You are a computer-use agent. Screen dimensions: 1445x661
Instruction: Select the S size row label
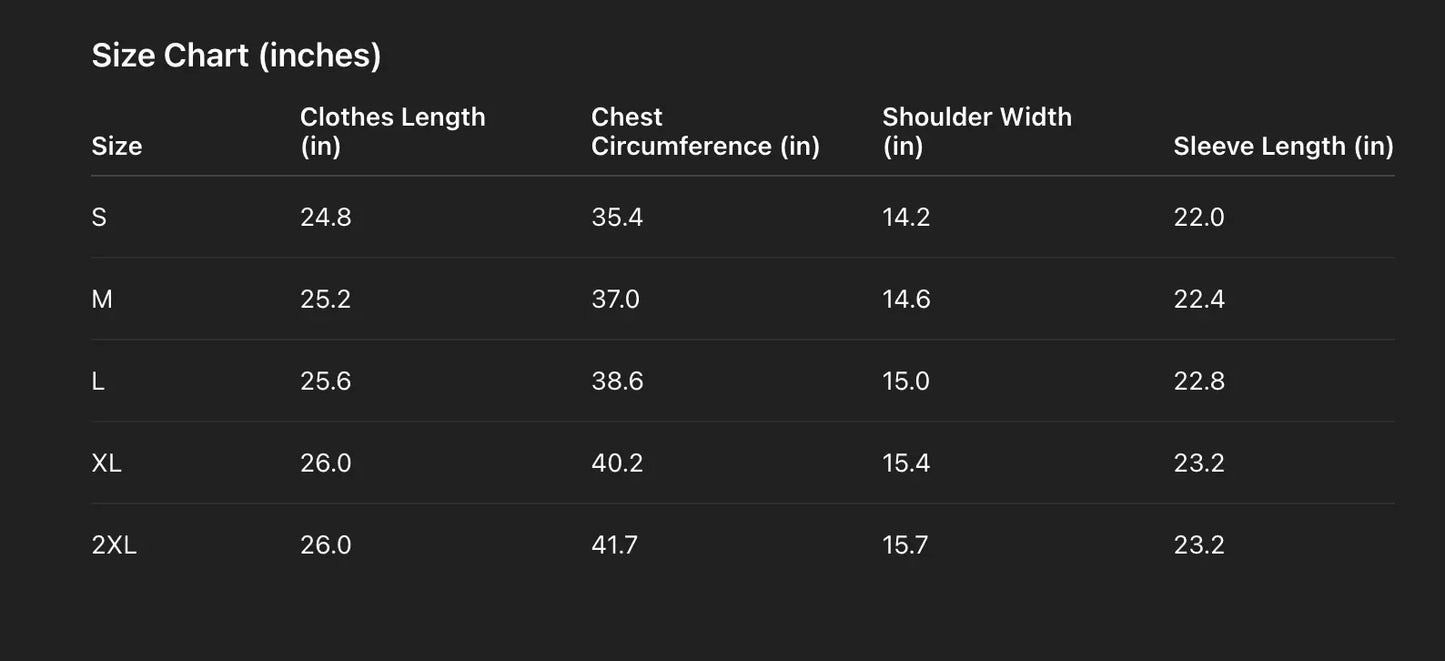click(99, 217)
